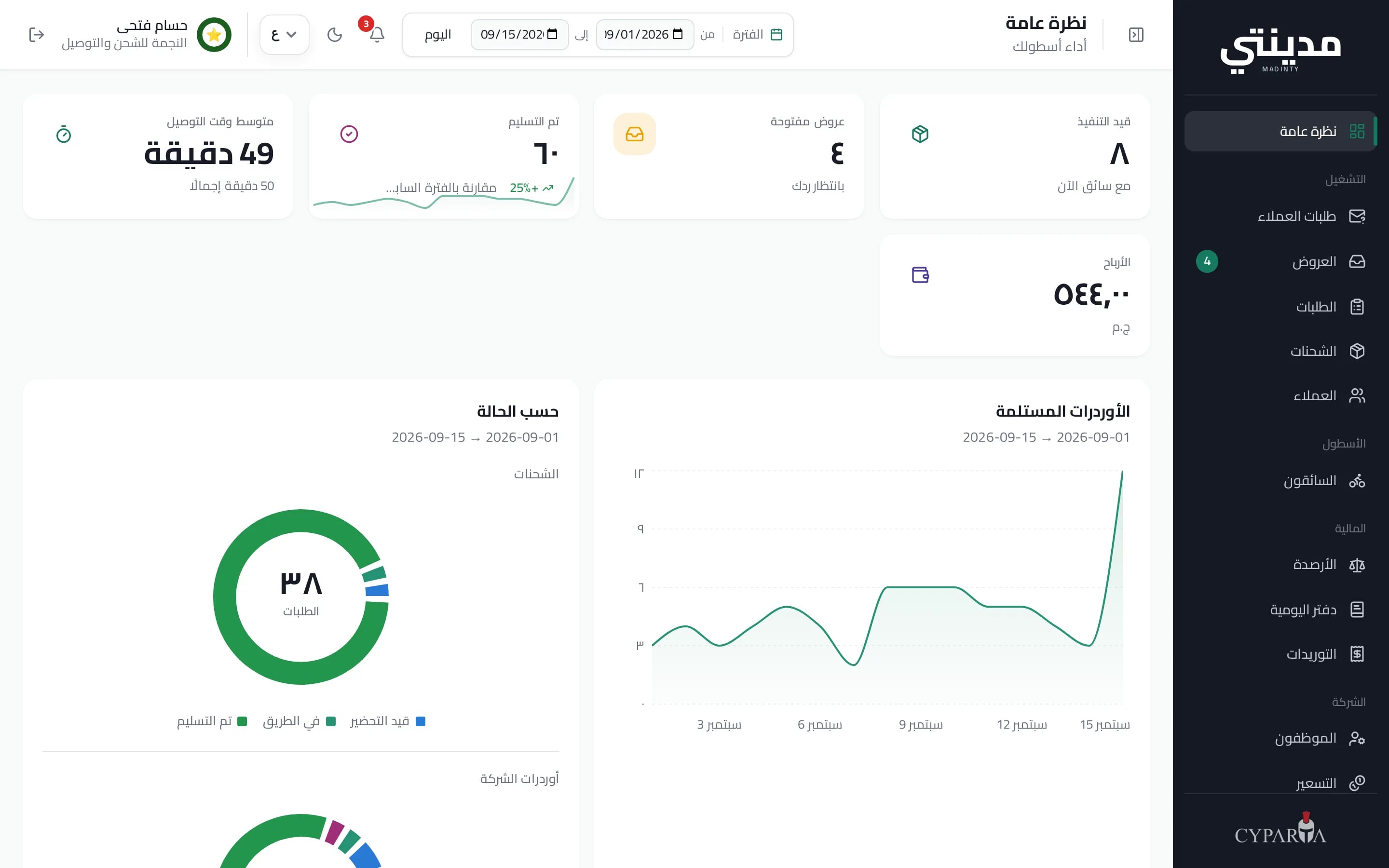Open the notifications bell
This screenshot has height=868, width=1389.
point(377,35)
